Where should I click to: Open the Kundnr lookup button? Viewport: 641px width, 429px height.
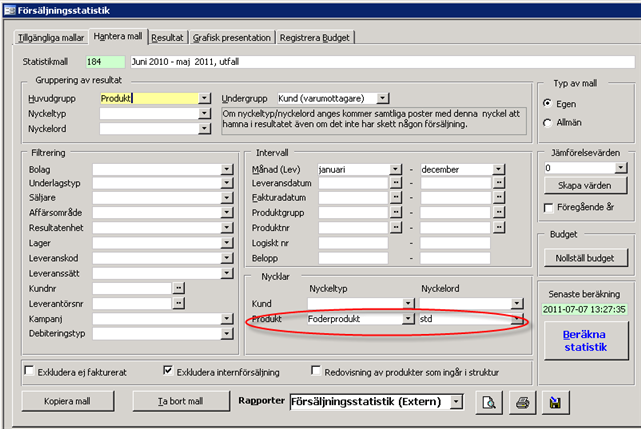[179, 287]
